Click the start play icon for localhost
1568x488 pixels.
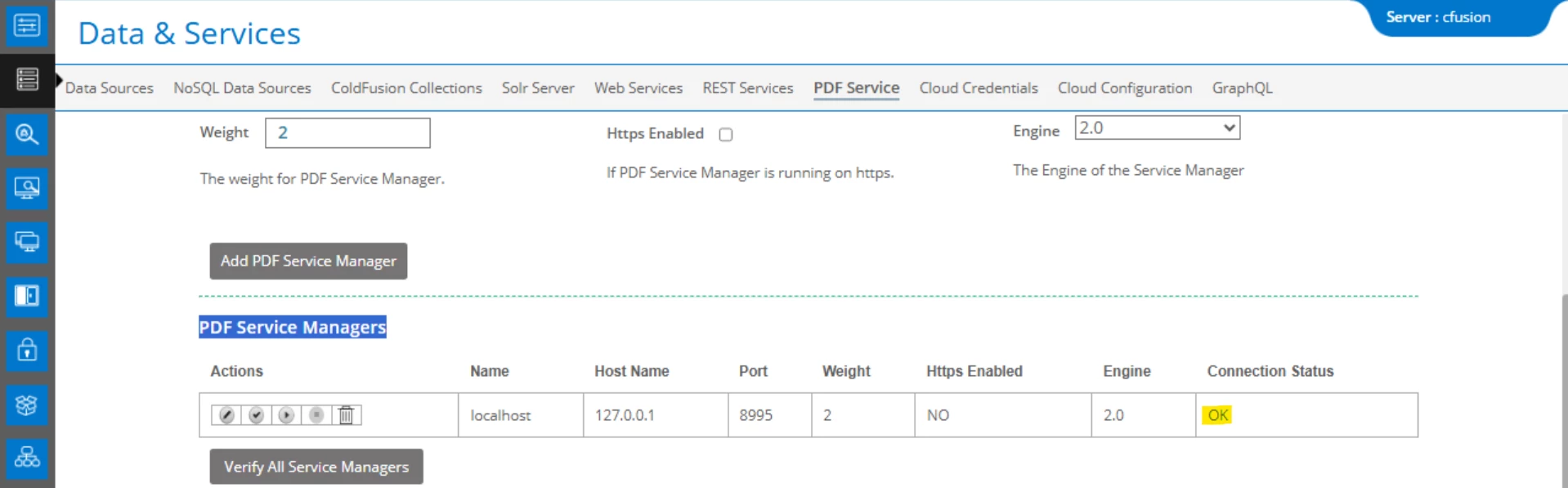(286, 415)
